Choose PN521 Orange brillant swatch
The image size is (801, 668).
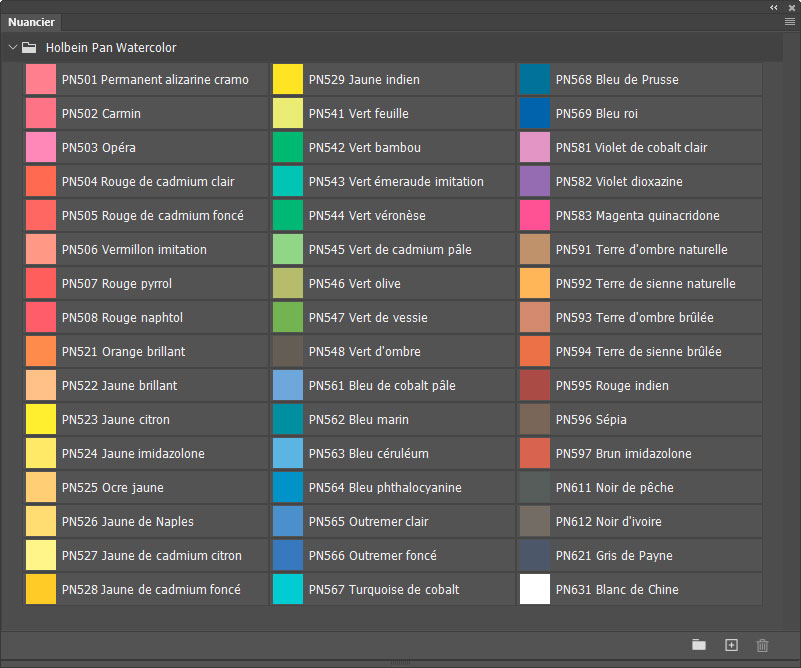(41, 352)
